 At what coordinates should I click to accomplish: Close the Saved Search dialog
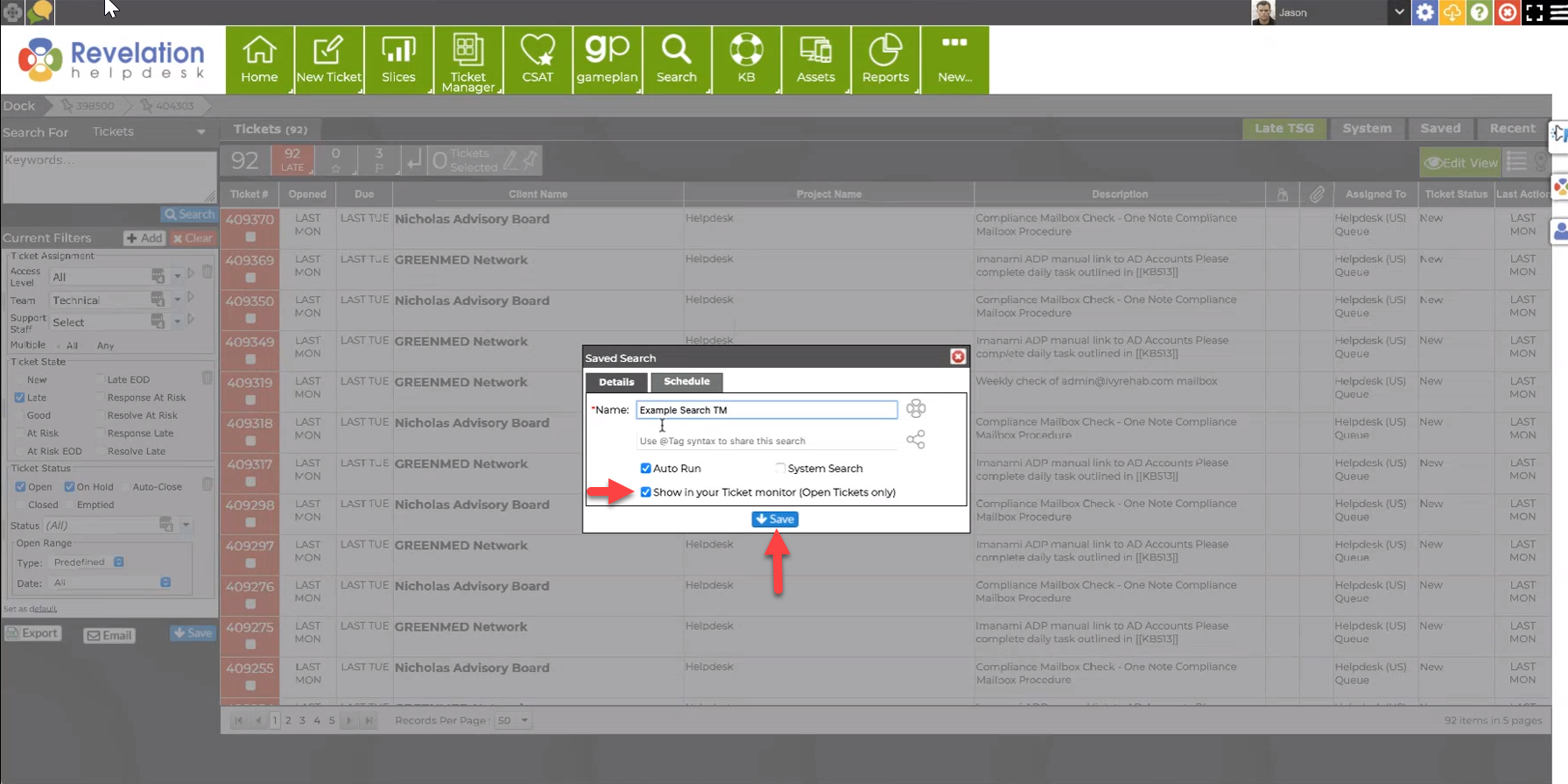[x=958, y=357]
